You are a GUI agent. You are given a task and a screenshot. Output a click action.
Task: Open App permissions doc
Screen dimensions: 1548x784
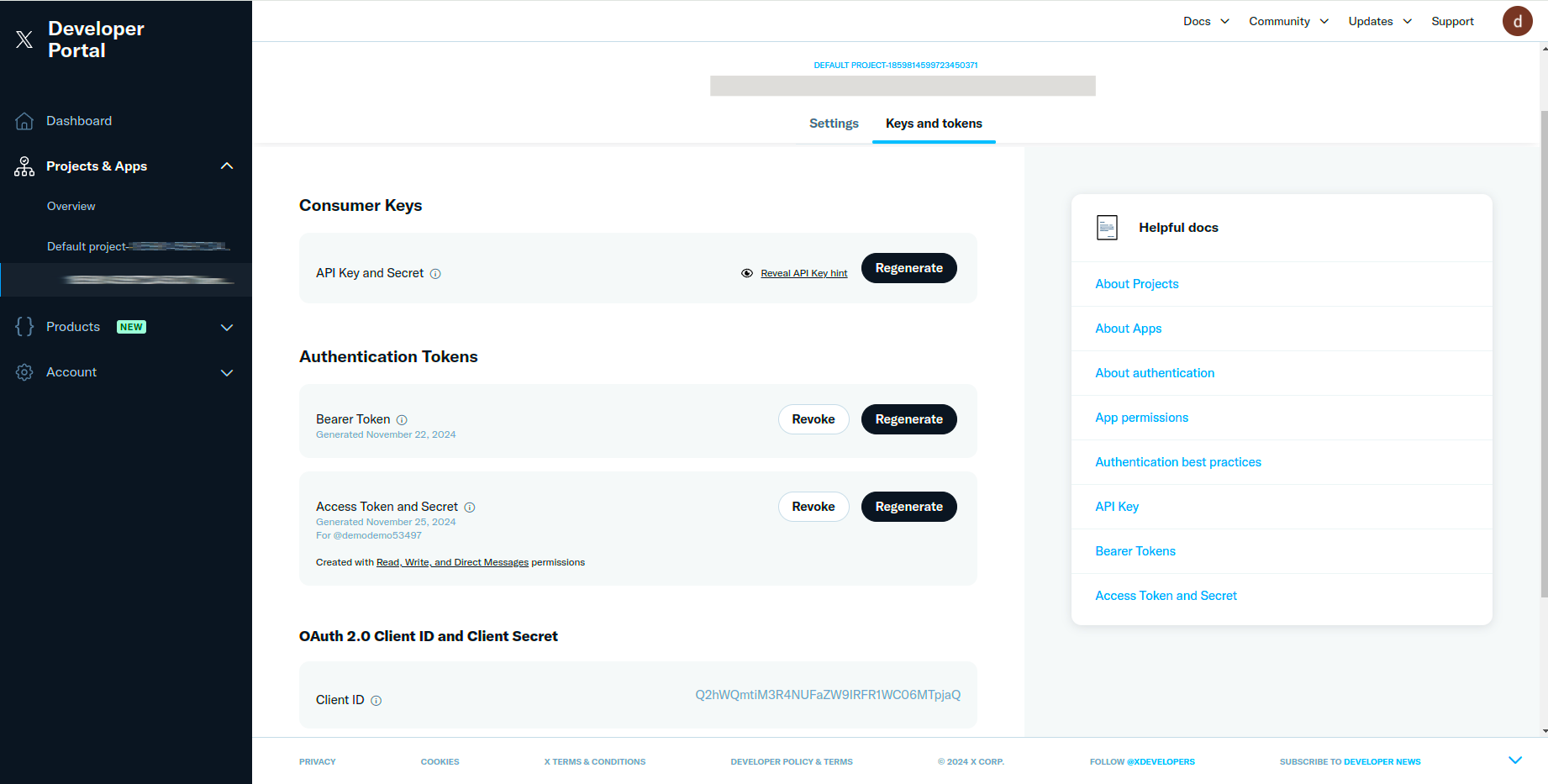pyautogui.click(x=1141, y=418)
